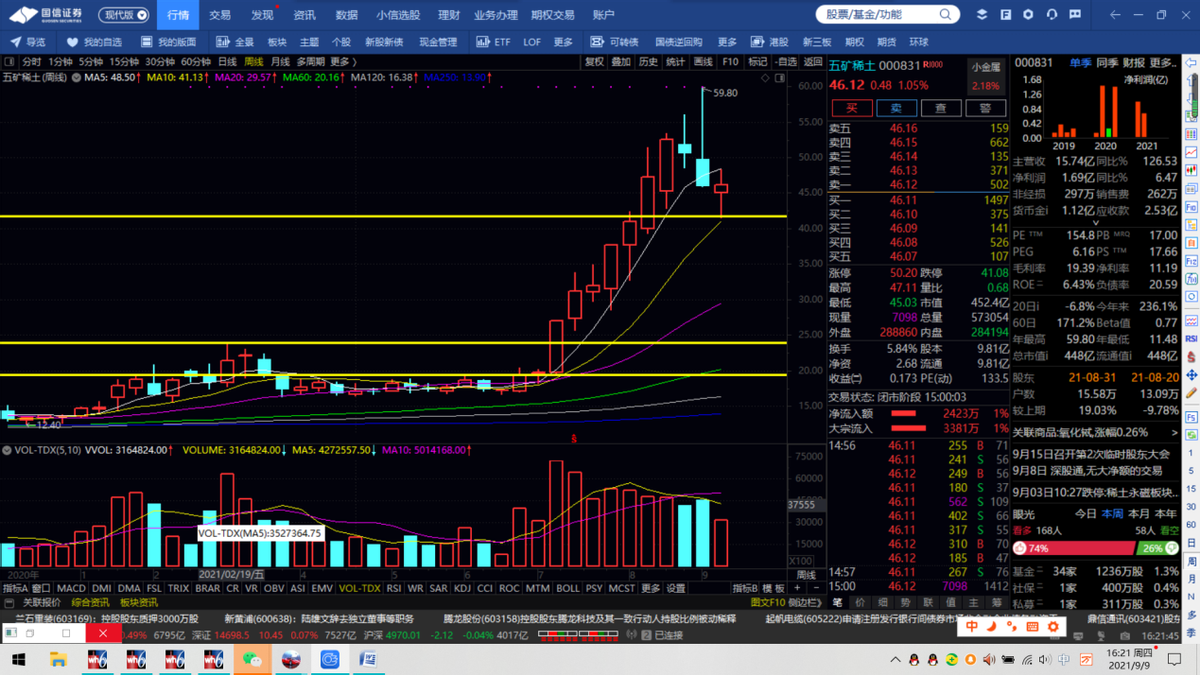Select the 日线 daily period

coord(228,62)
